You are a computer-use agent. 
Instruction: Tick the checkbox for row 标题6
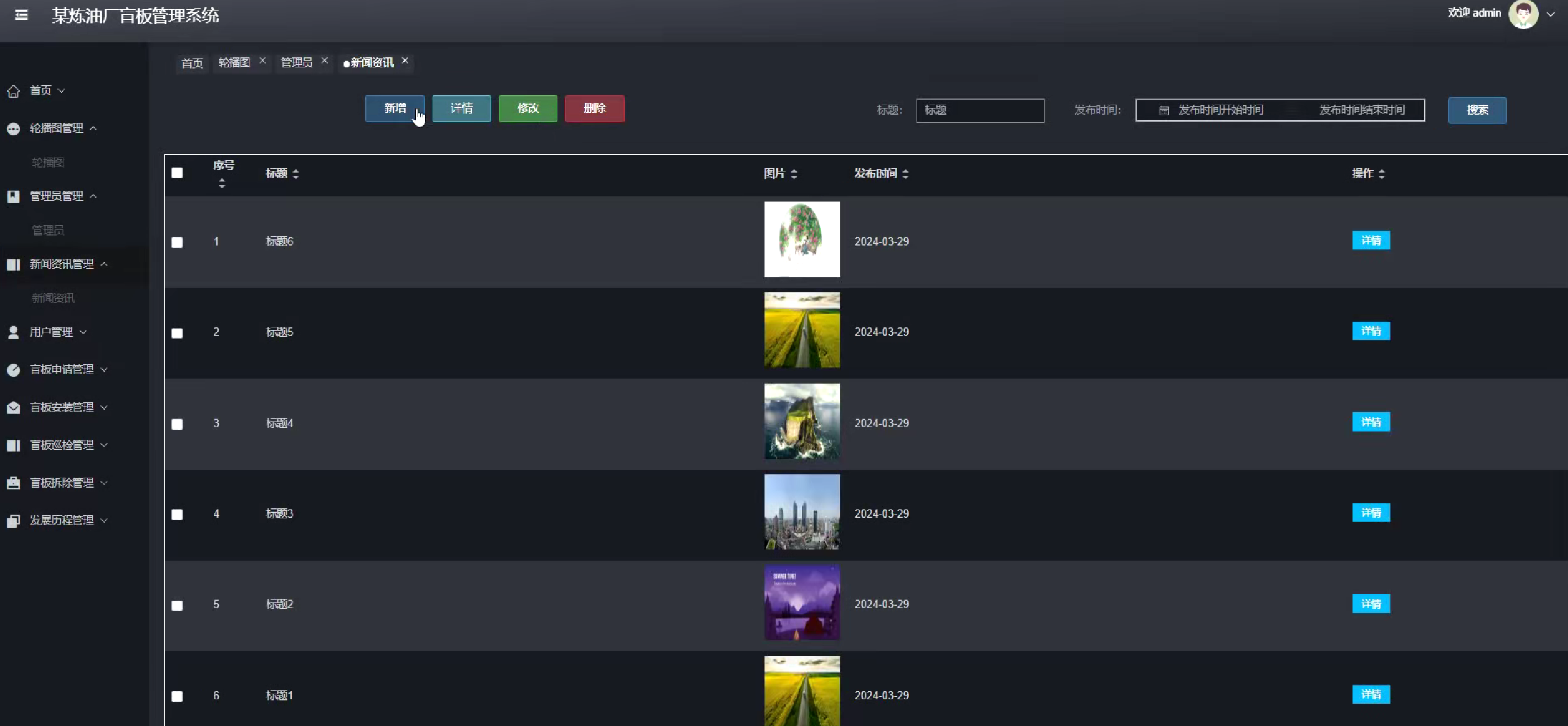pos(177,242)
